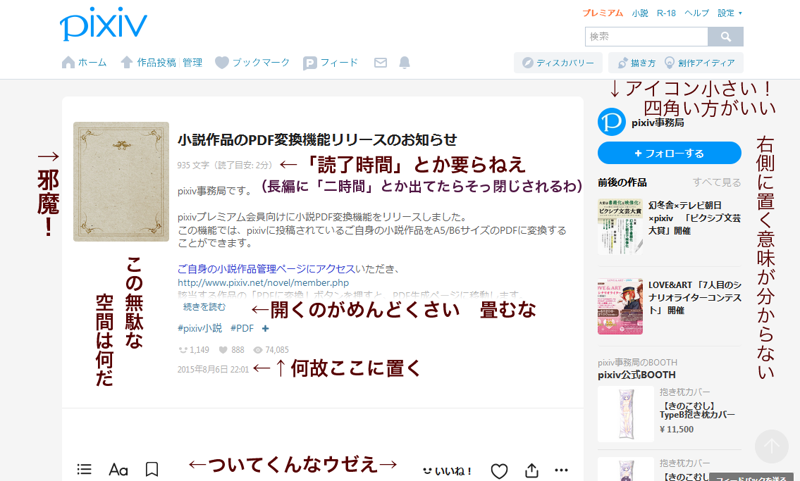Click the novel title 小説作品のPDF変換機能リリースのお知らせ
Screen dimensions: 800x481
click(x=317, y=140)
